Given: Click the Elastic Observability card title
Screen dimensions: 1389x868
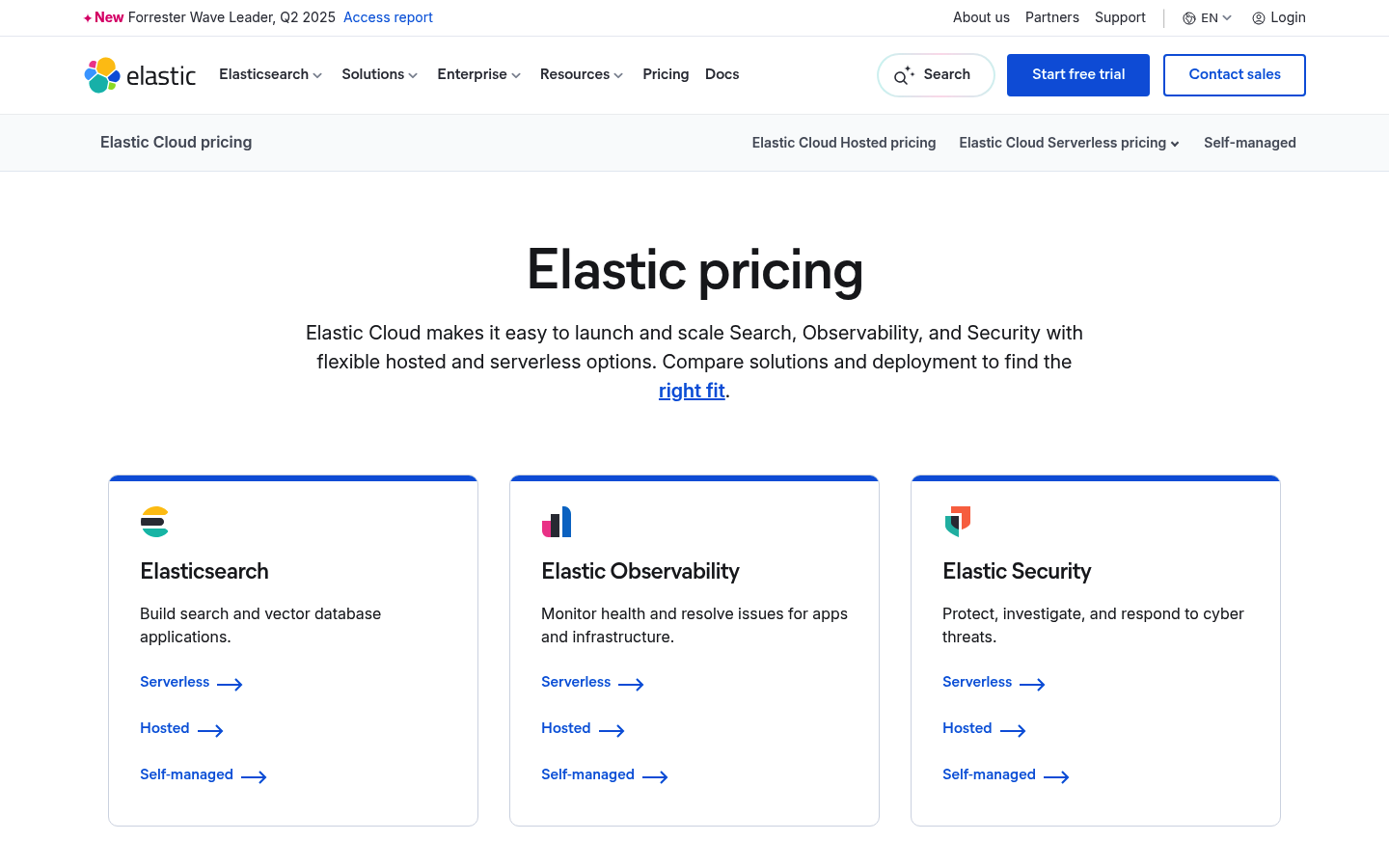Looking at the screenshot, I should pyautogui.click(x=640, y=571).
